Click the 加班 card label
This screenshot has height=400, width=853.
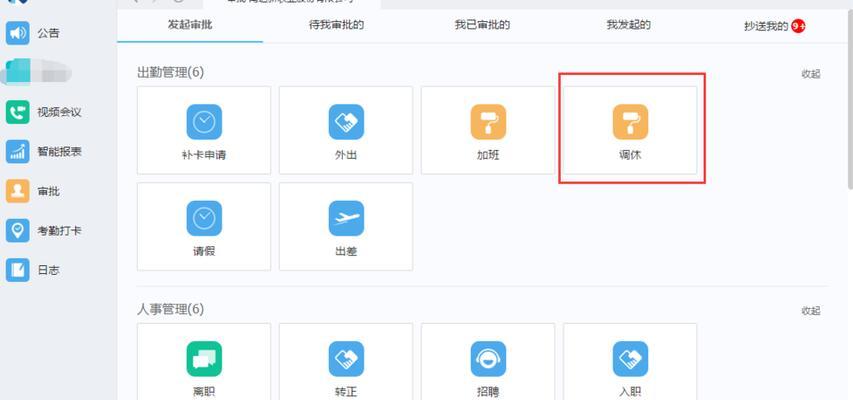tap(488, 155)
